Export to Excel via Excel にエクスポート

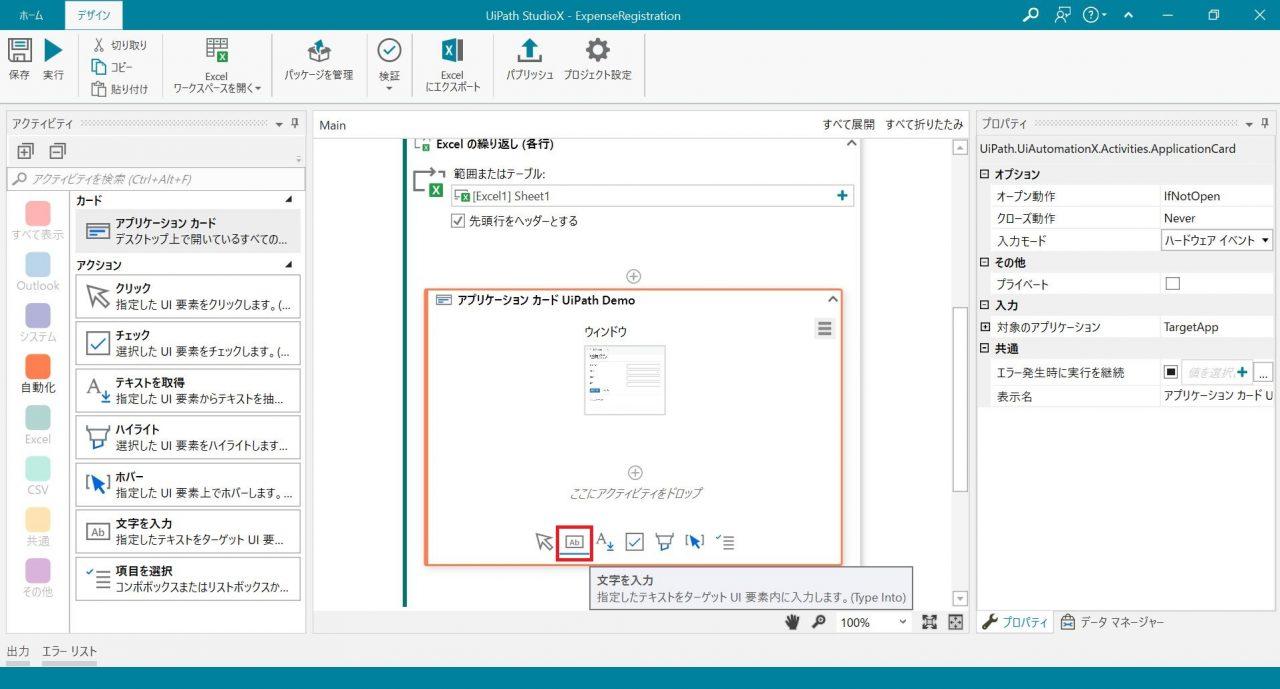point(452,66)
